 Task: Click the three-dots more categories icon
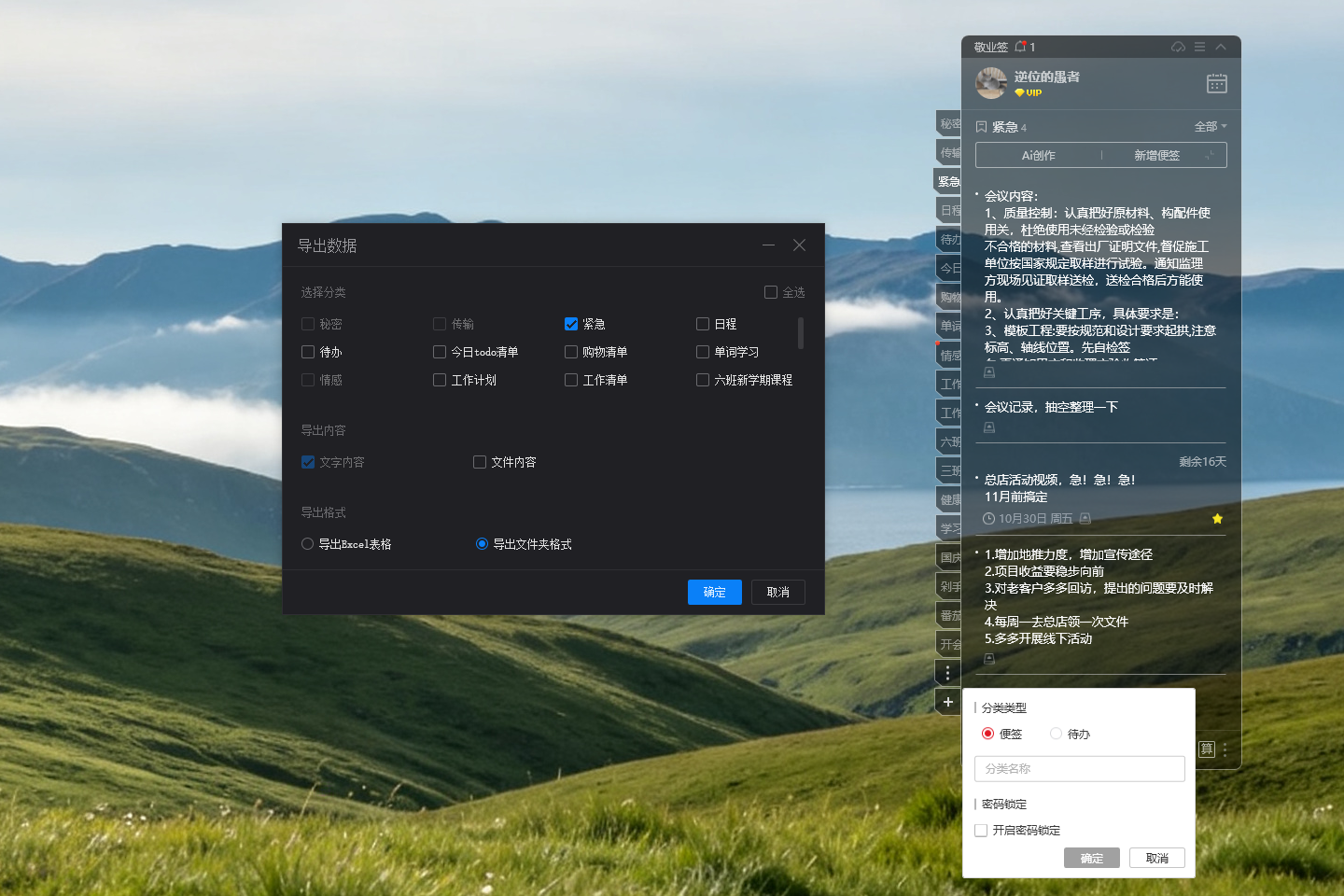pos(947,673)
